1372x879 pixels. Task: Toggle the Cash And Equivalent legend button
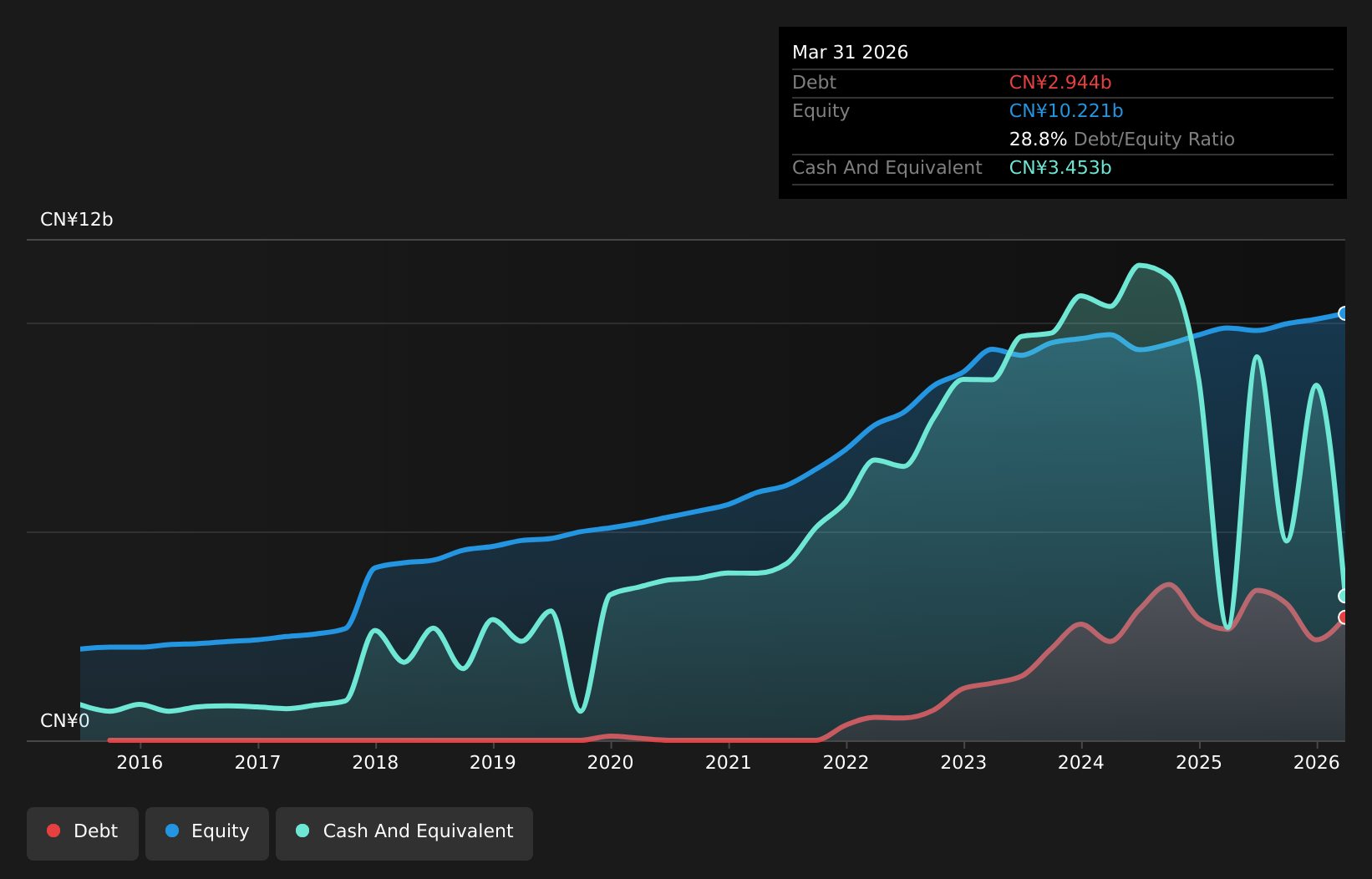point(404,833)
